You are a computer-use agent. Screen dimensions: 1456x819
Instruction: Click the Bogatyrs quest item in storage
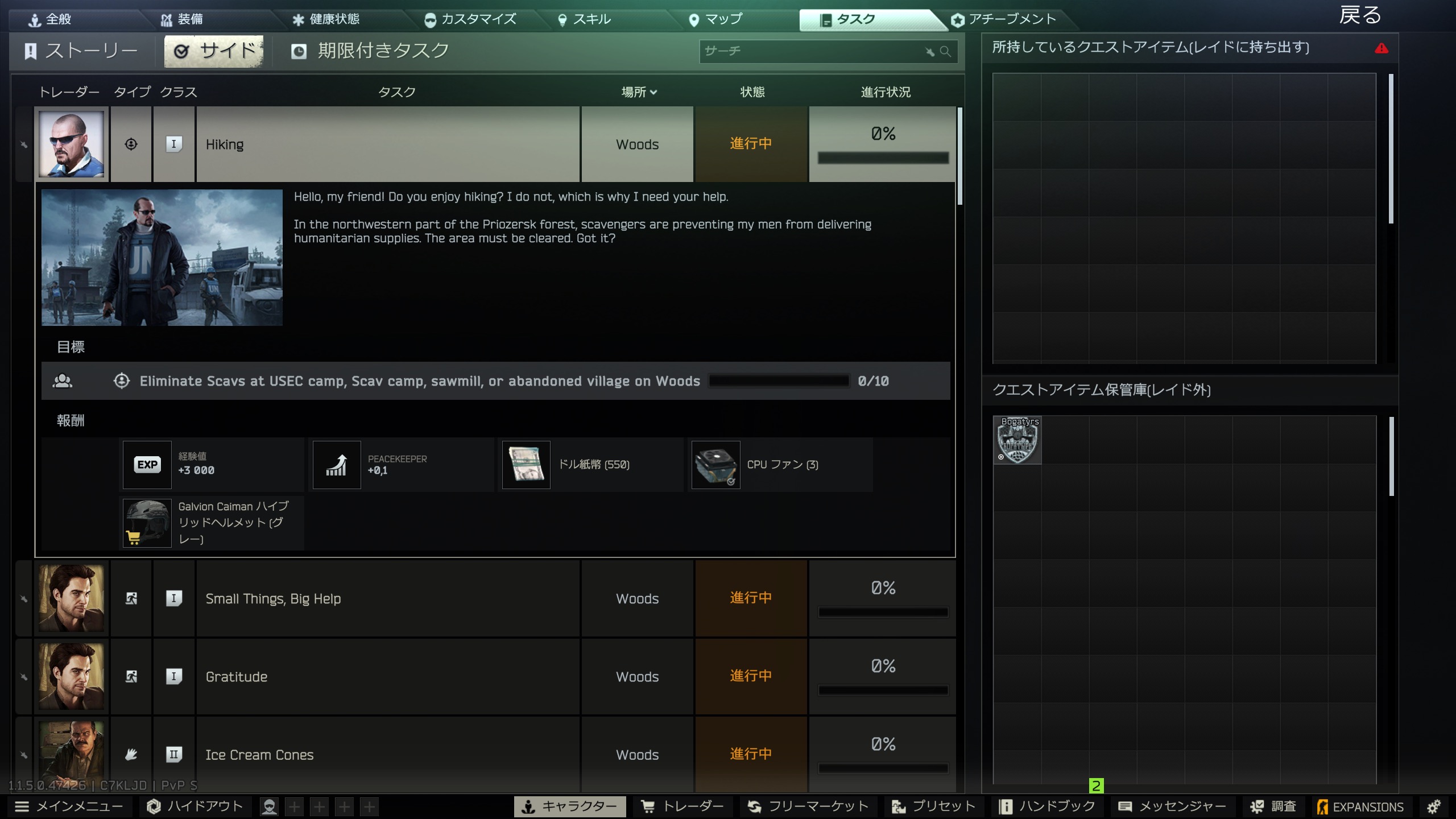tap(1017, 440)
